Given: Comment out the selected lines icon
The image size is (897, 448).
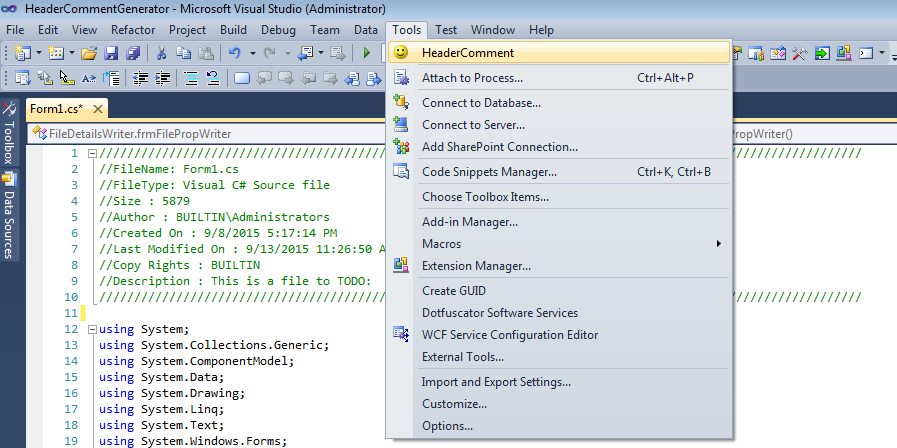Looking at the screenshot, I should tap(190, 78).
